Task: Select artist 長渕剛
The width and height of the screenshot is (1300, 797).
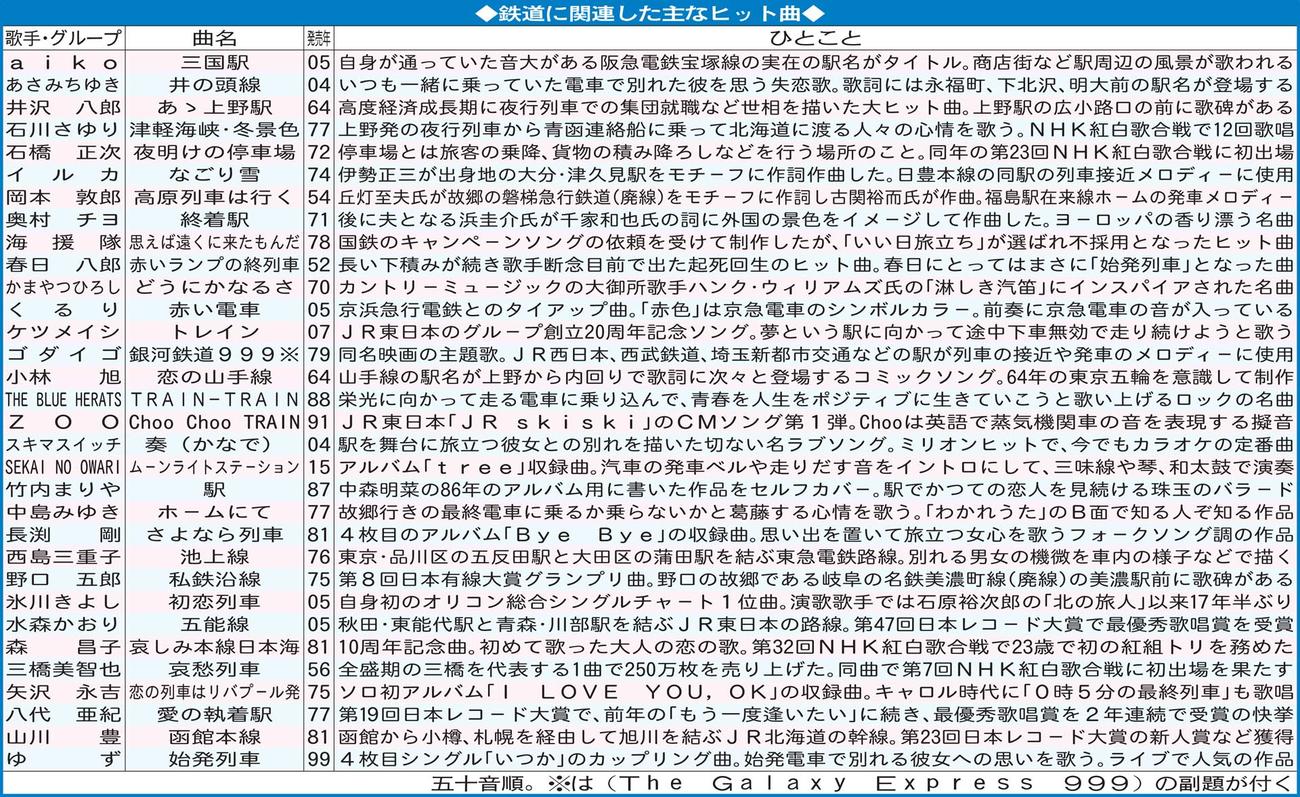Action: (x=63, y=534)
